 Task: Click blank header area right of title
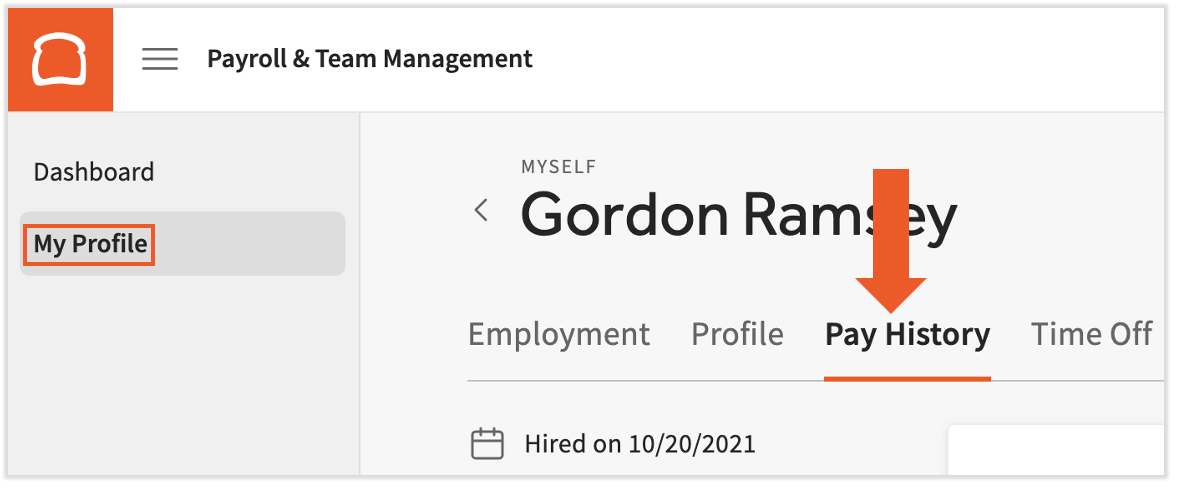pos(850,59)
